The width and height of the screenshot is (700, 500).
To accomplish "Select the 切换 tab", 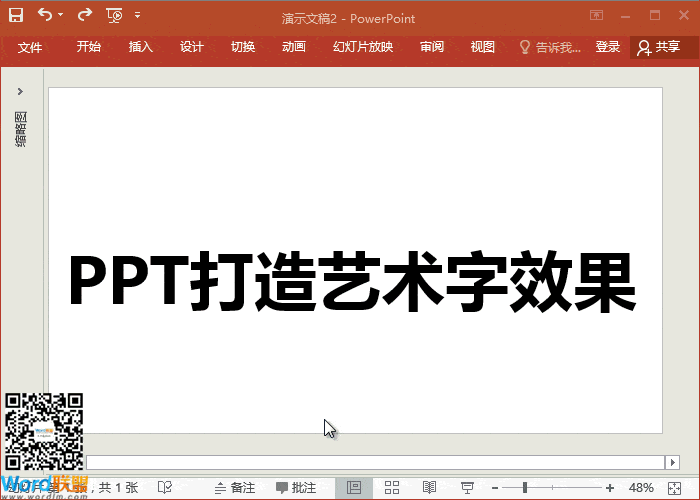I will point(243,46).
